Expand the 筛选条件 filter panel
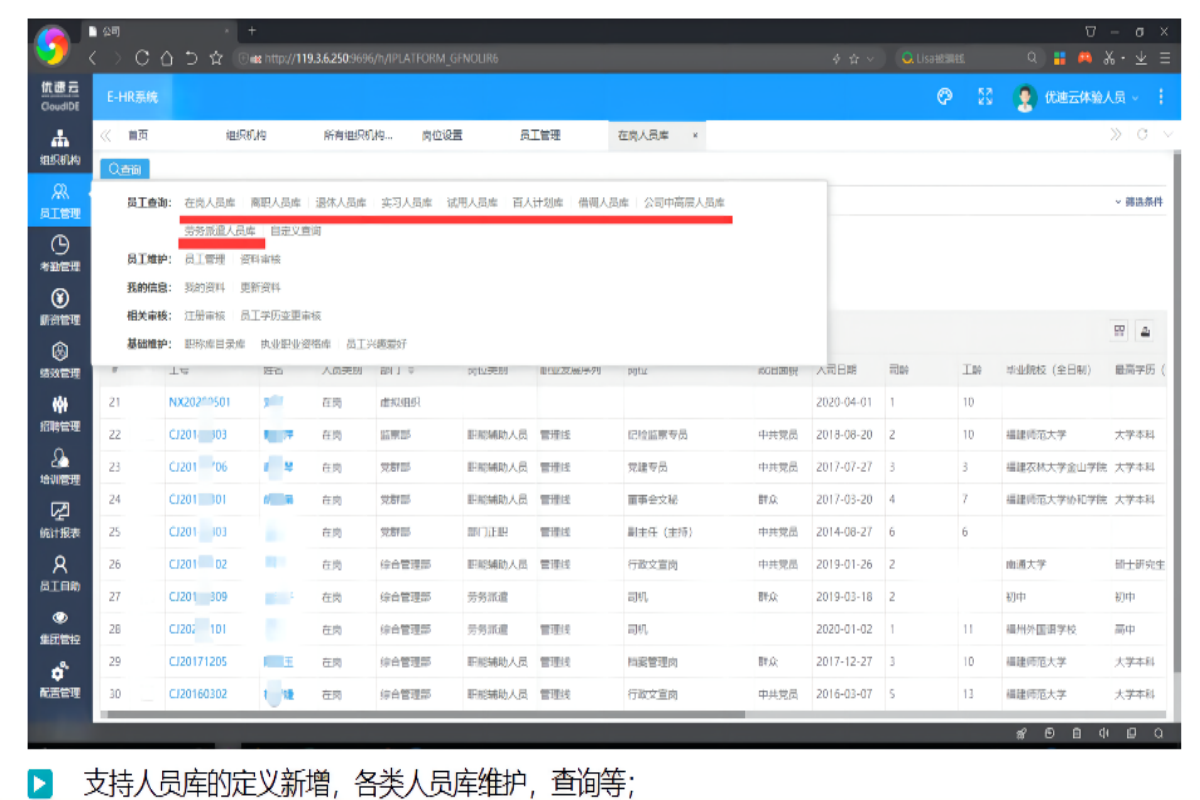This screenshot has width=1200, height=800. tap(1138, 202)
